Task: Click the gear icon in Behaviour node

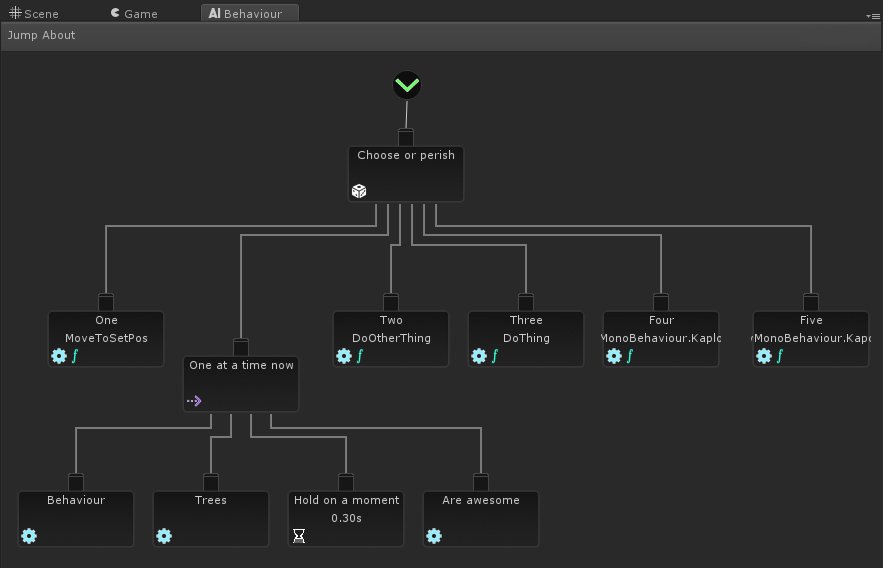Action: (29, 536)
